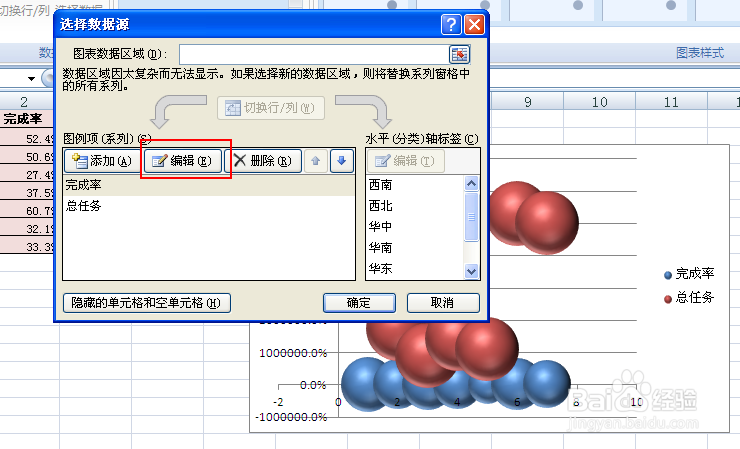740x449 pixels.
Task: Move series down with blue arrow
Action: [342, 161]
